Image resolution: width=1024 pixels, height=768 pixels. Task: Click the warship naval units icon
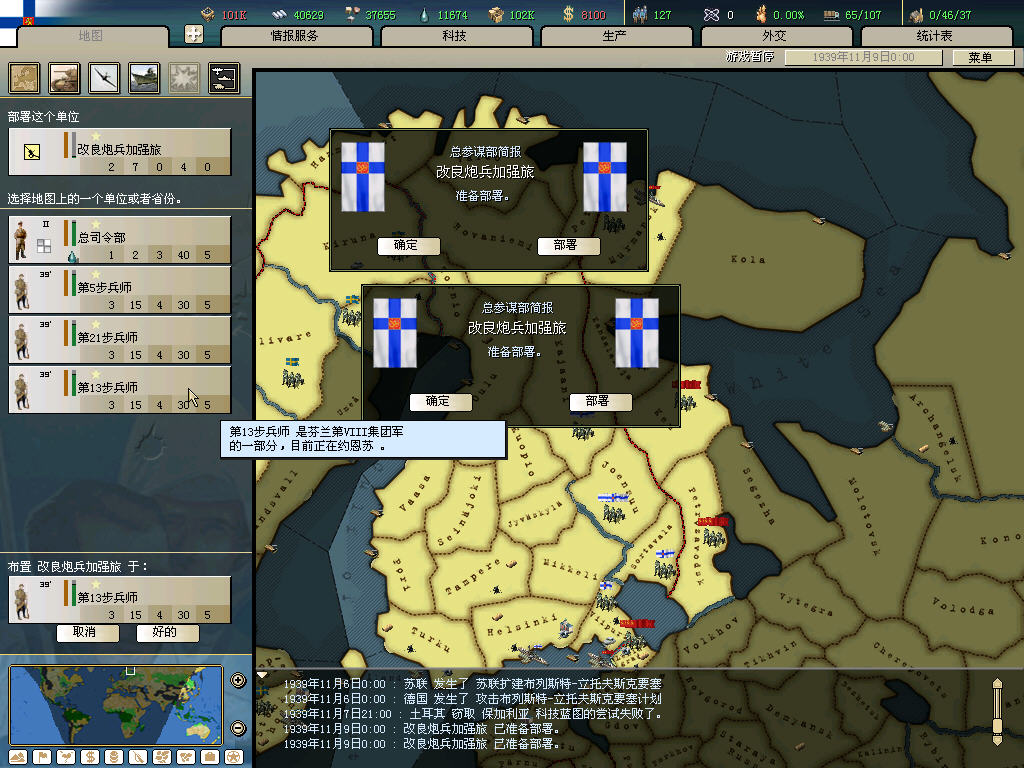point(144,78)
